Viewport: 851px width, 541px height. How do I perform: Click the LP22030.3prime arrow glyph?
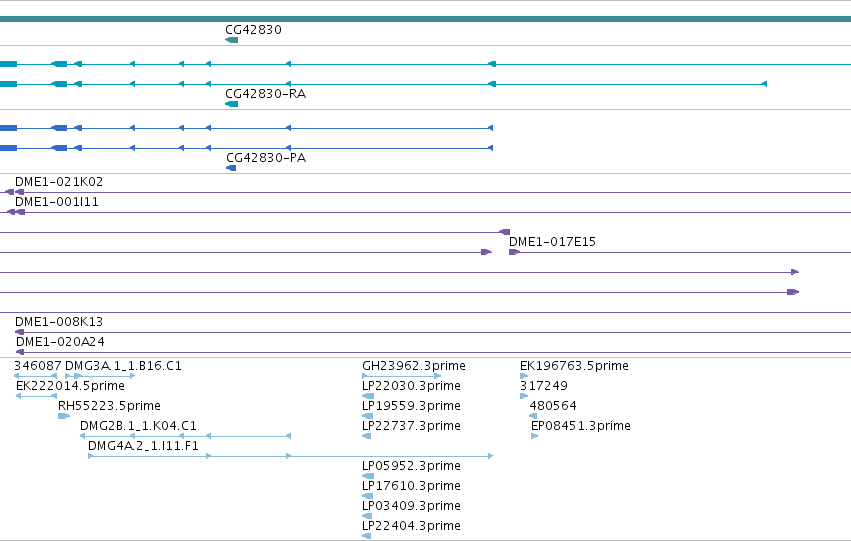pos(367,396)
